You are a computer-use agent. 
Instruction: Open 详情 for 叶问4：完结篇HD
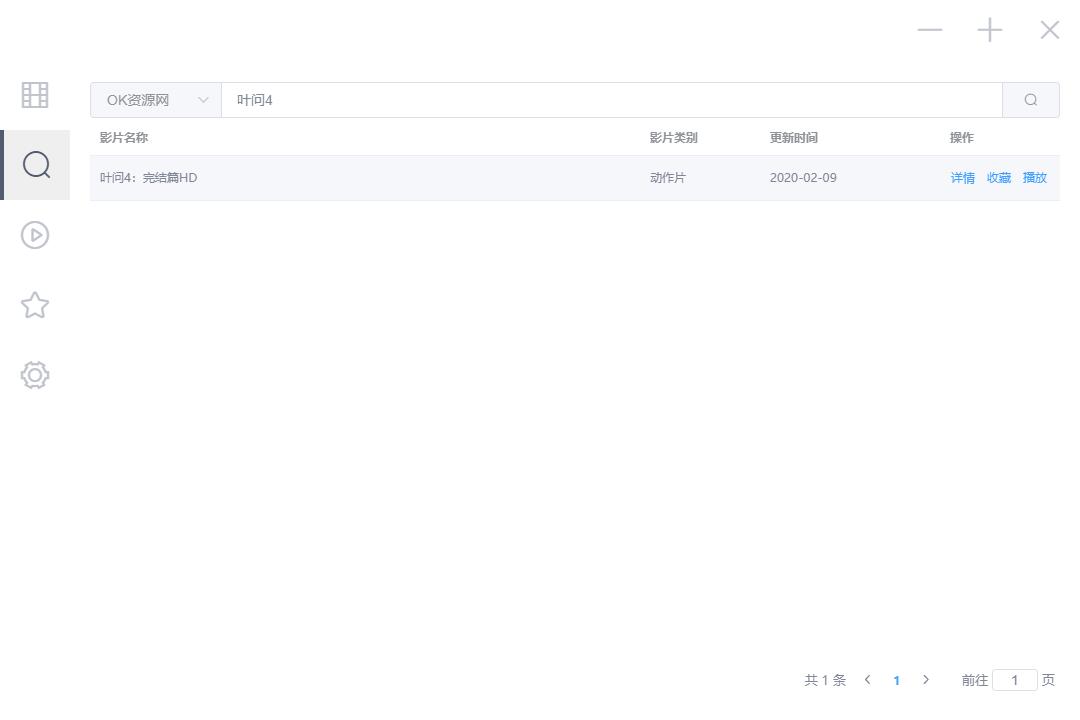[961, 177]
